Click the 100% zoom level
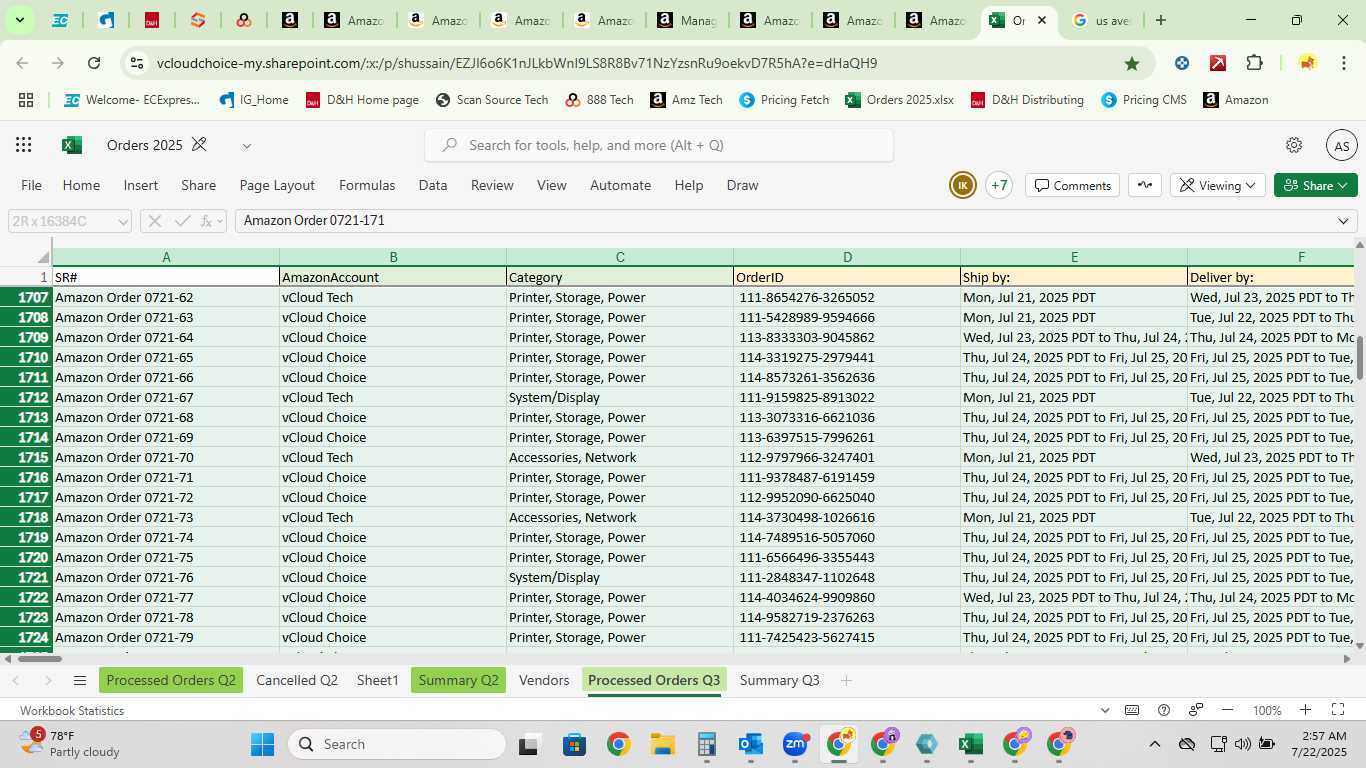1366x768 pixels. coord(1267,710)
